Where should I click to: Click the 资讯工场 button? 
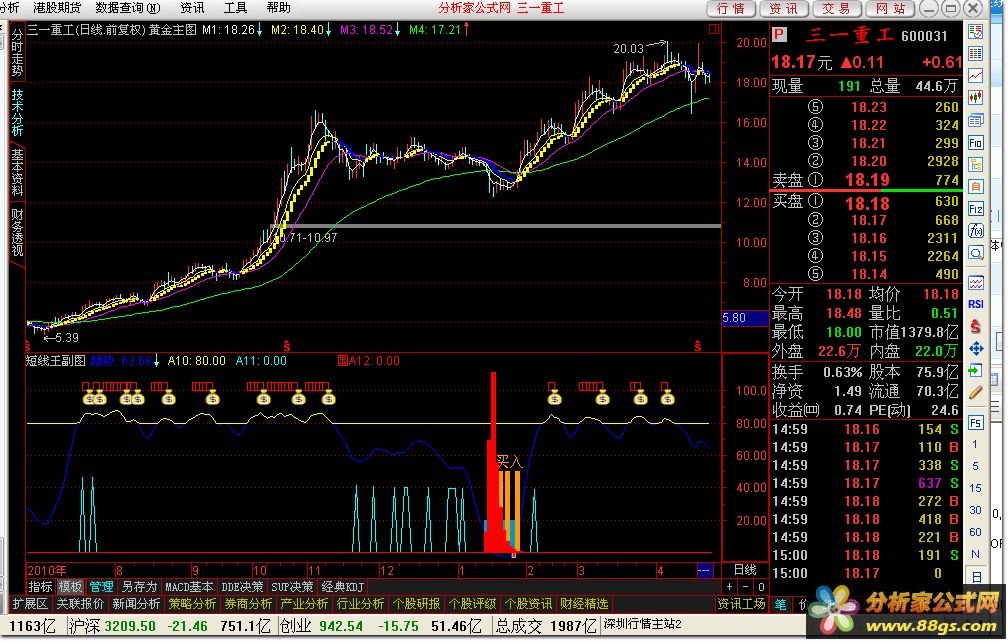point(742,604)
